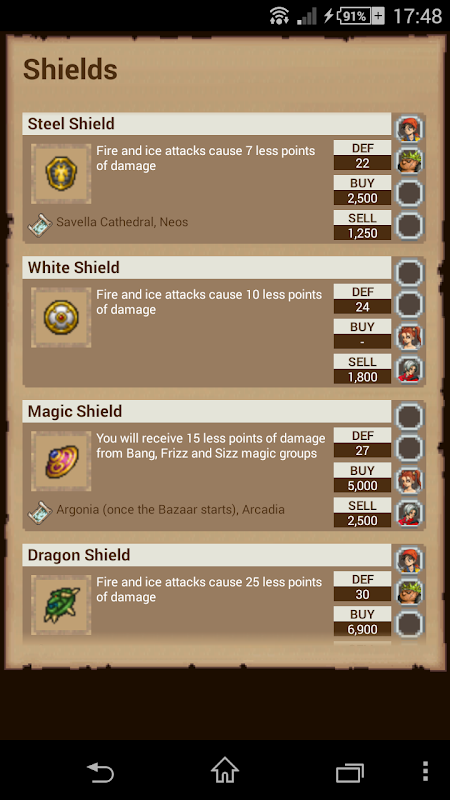Select Hero portrait on Dragon Shield row
Viewport: 450px width, 800px height.
410,560
